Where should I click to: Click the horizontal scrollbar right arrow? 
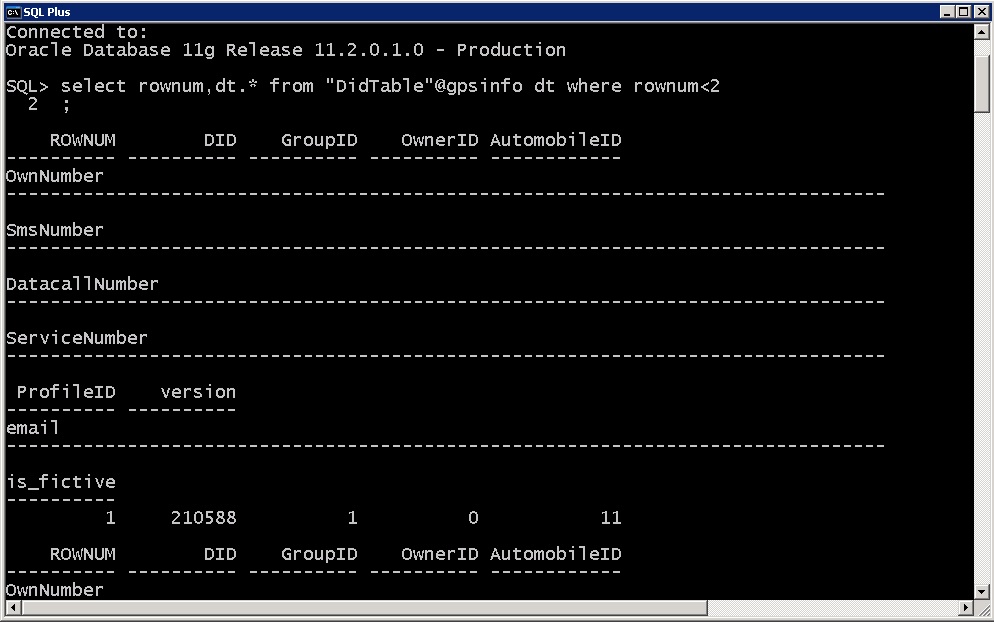coord(966,608)
